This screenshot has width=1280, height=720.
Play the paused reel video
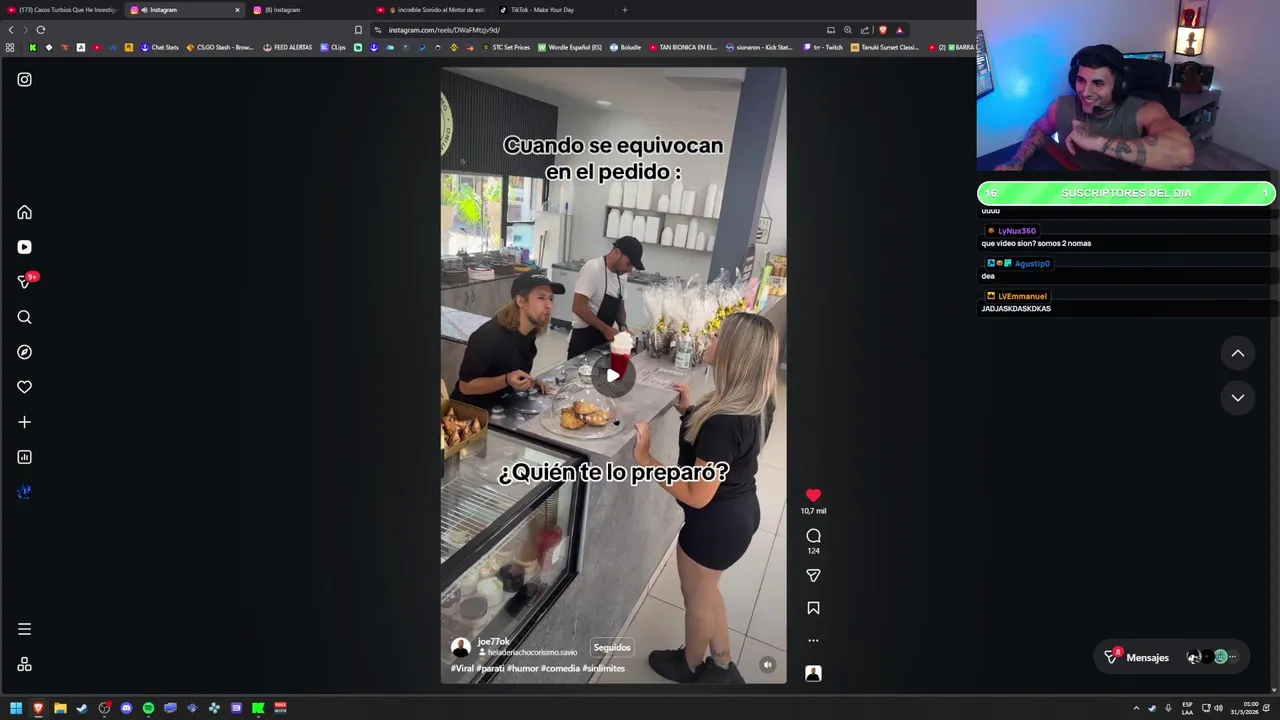613,375
